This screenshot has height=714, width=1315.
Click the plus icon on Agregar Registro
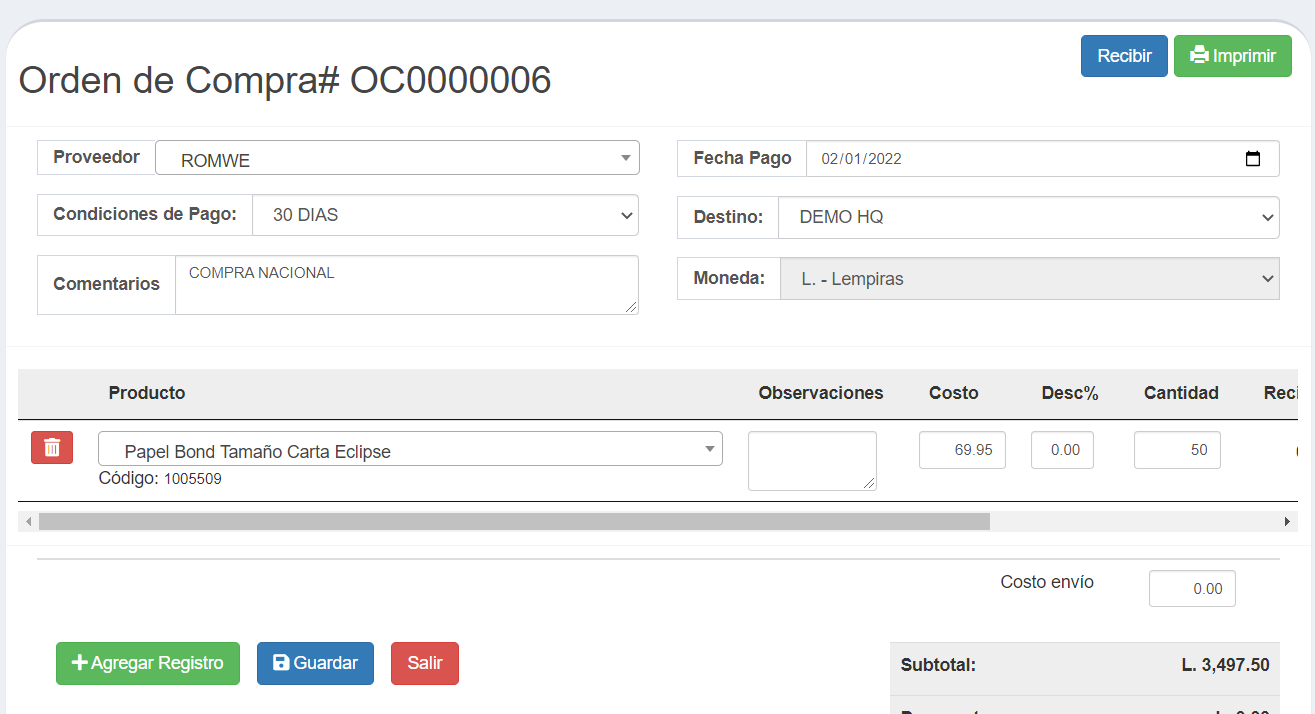80,663
